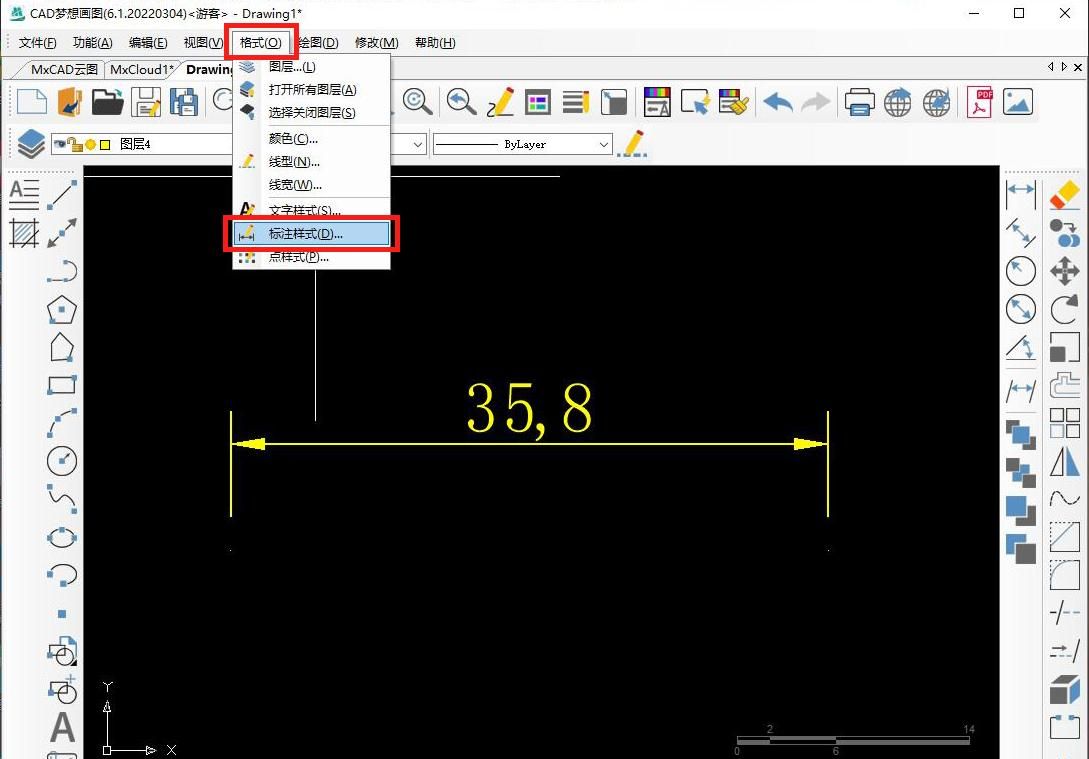Viewport: 1089px width, 759px height.
Task: Select the Scale tool
Action: click(x=1065, y=347)
